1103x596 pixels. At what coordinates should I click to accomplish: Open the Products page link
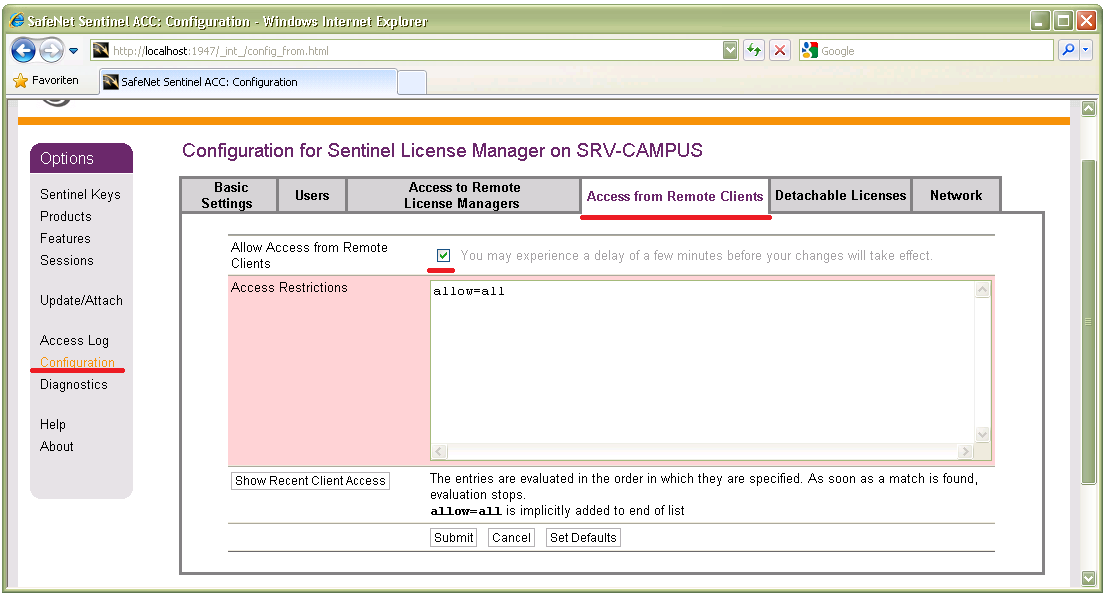tap(65, 216)
